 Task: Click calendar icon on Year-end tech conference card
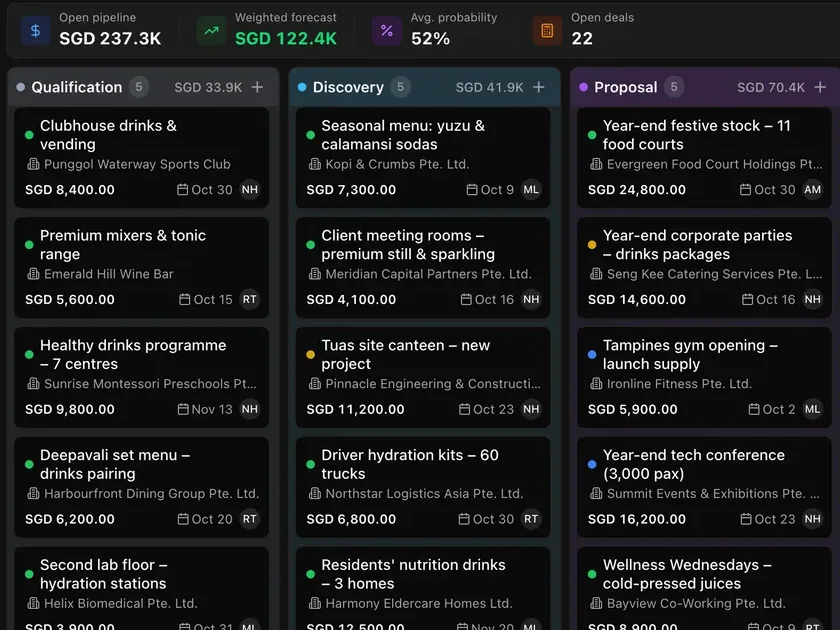(746, 519)
